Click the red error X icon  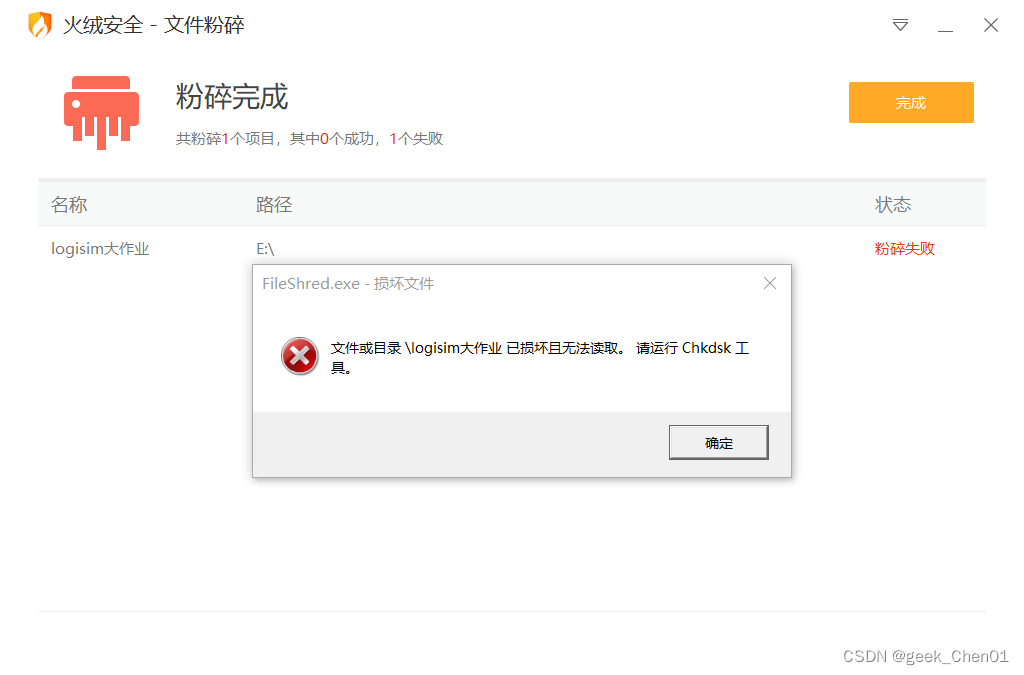299,356
